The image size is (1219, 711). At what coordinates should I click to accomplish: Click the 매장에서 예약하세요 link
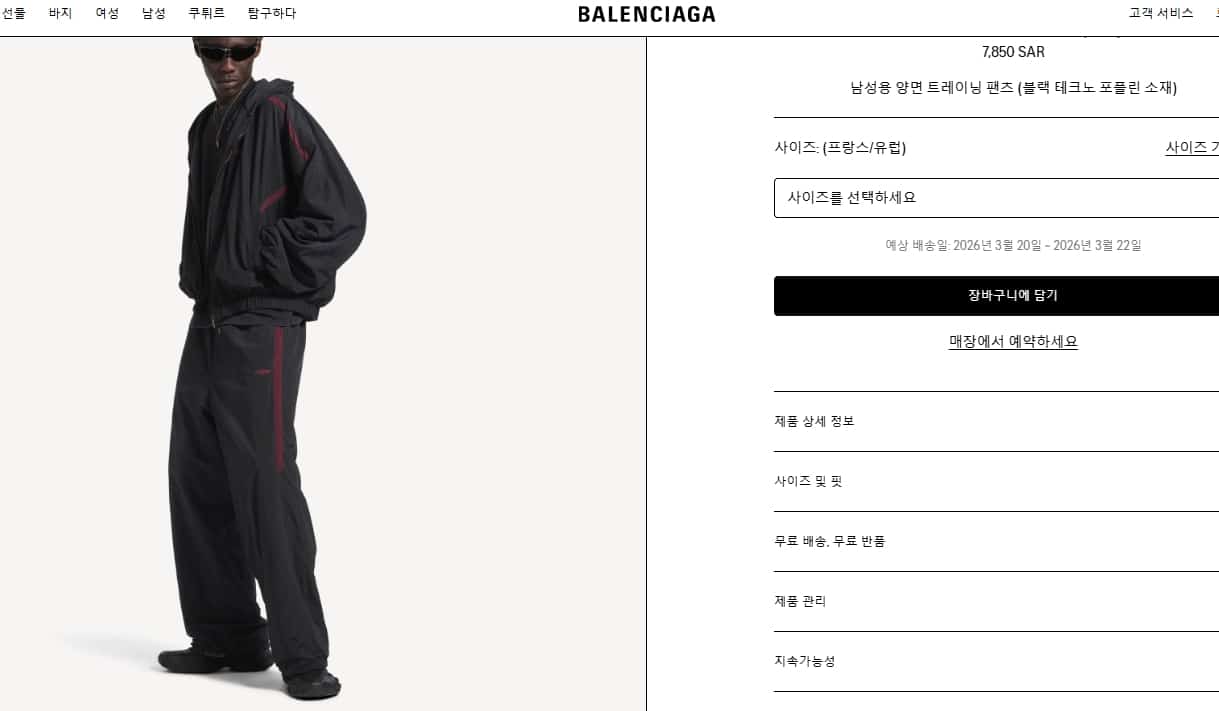(x=1013, y=341)
